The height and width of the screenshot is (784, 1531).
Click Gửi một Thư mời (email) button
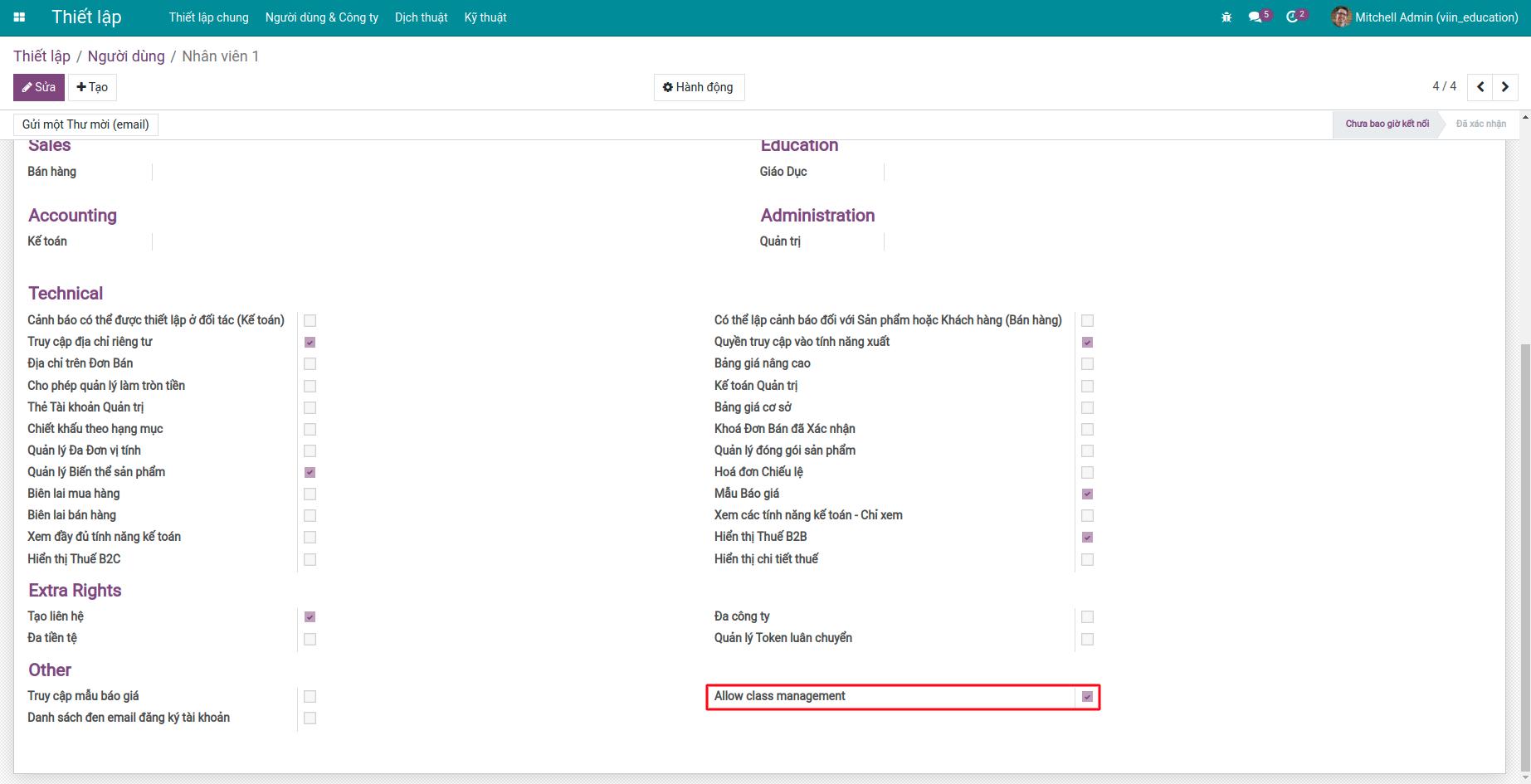85,124
